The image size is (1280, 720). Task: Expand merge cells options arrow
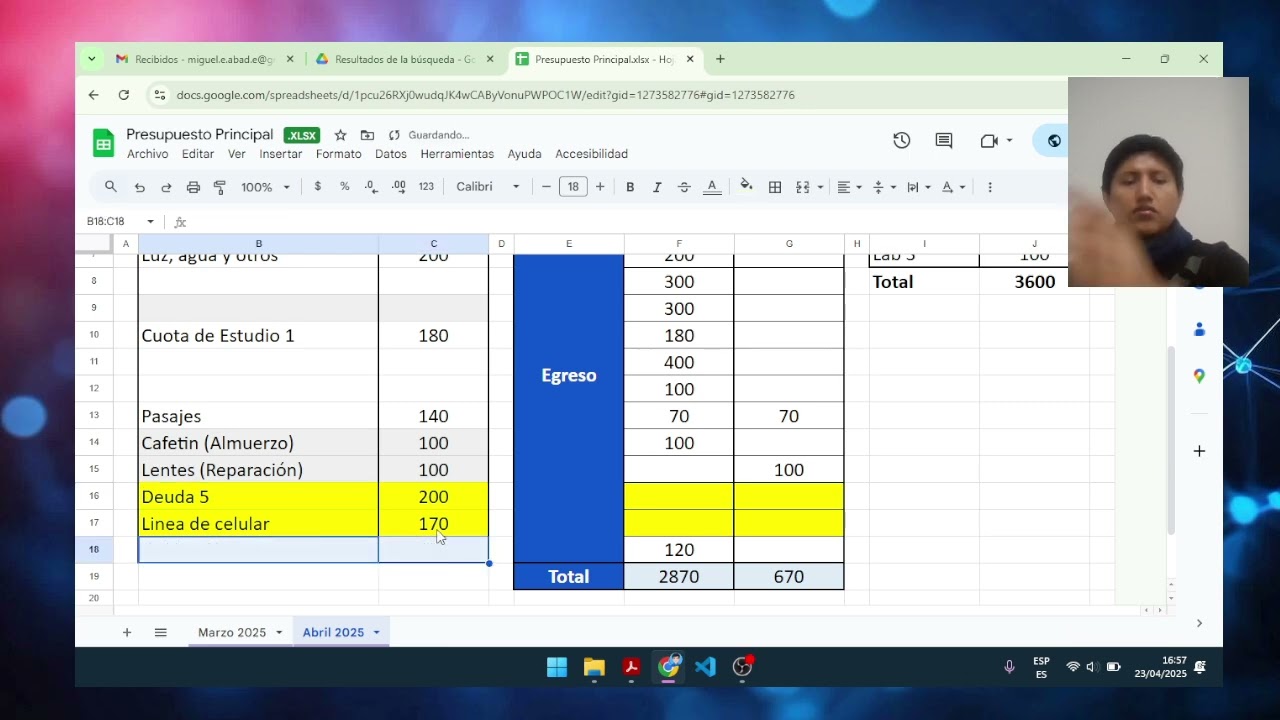pyautogui.click(x=820, y=187)
